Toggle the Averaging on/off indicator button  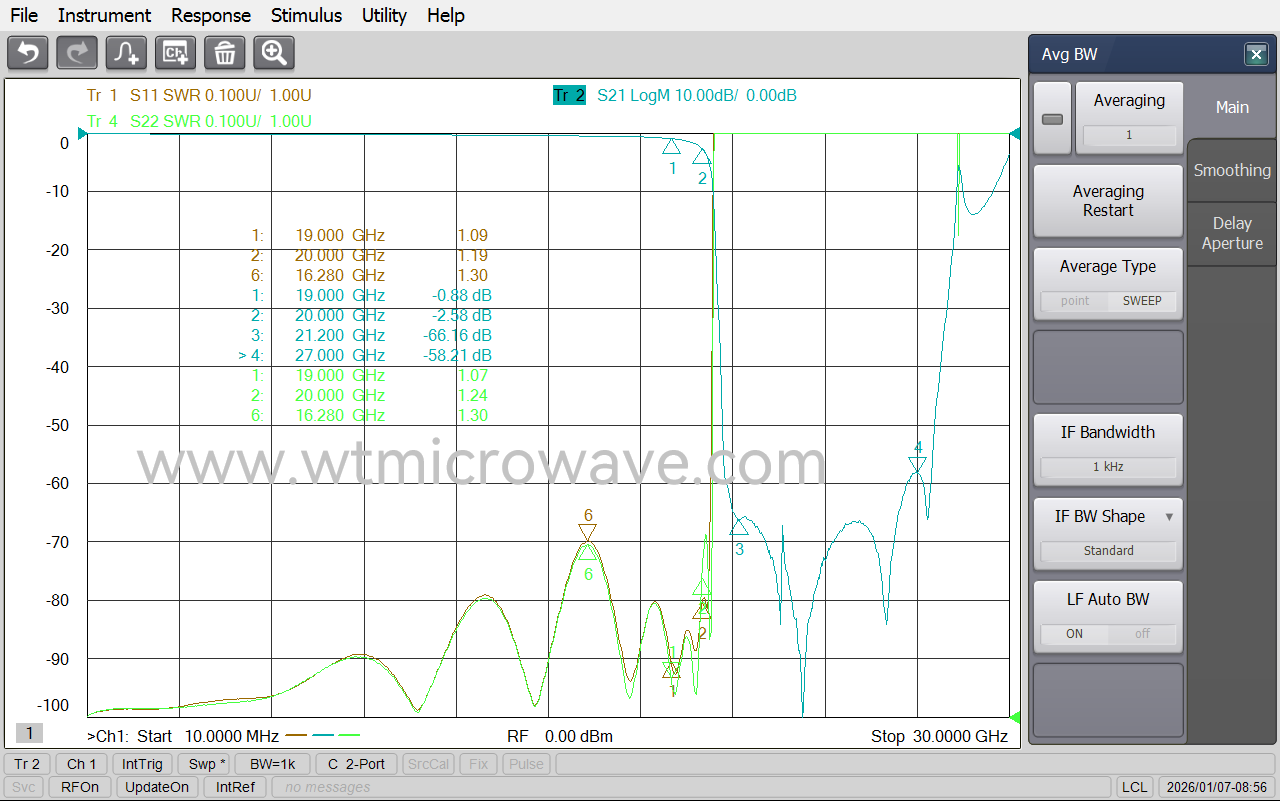(x=1052, y=119)
